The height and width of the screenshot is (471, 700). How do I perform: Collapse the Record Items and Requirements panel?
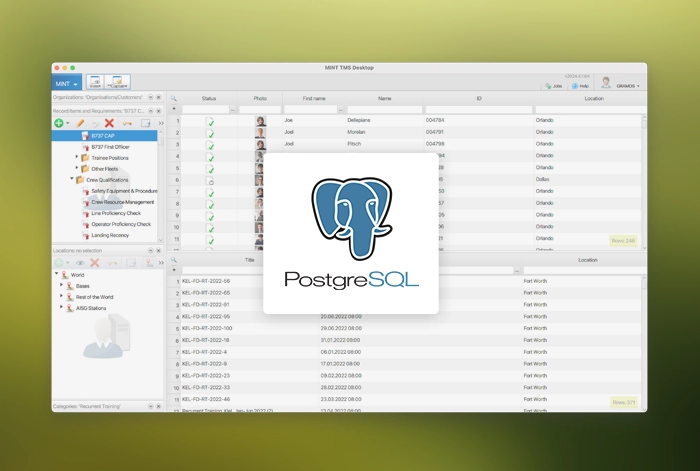coord(150,111)
